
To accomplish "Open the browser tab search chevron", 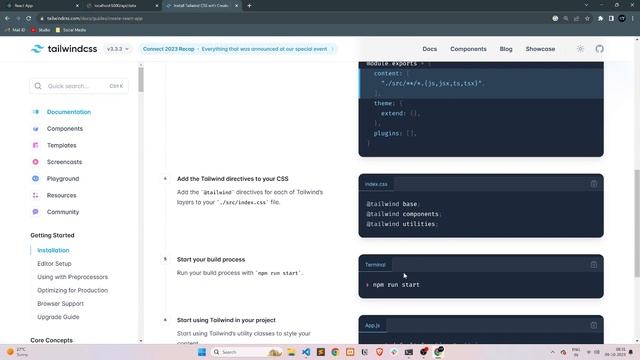I will tap(587, 5).
